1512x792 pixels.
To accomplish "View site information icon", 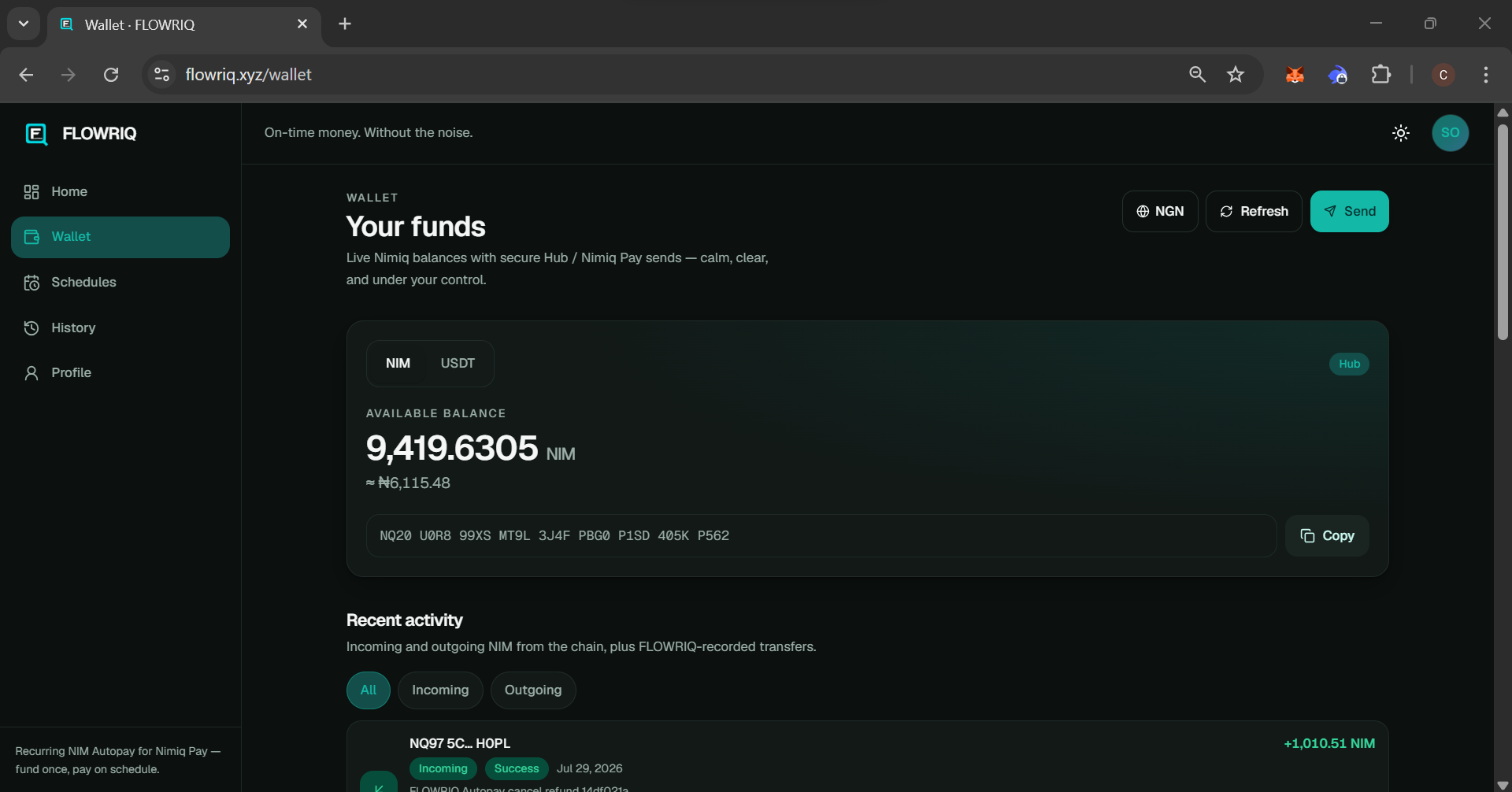I will [161, 75].
